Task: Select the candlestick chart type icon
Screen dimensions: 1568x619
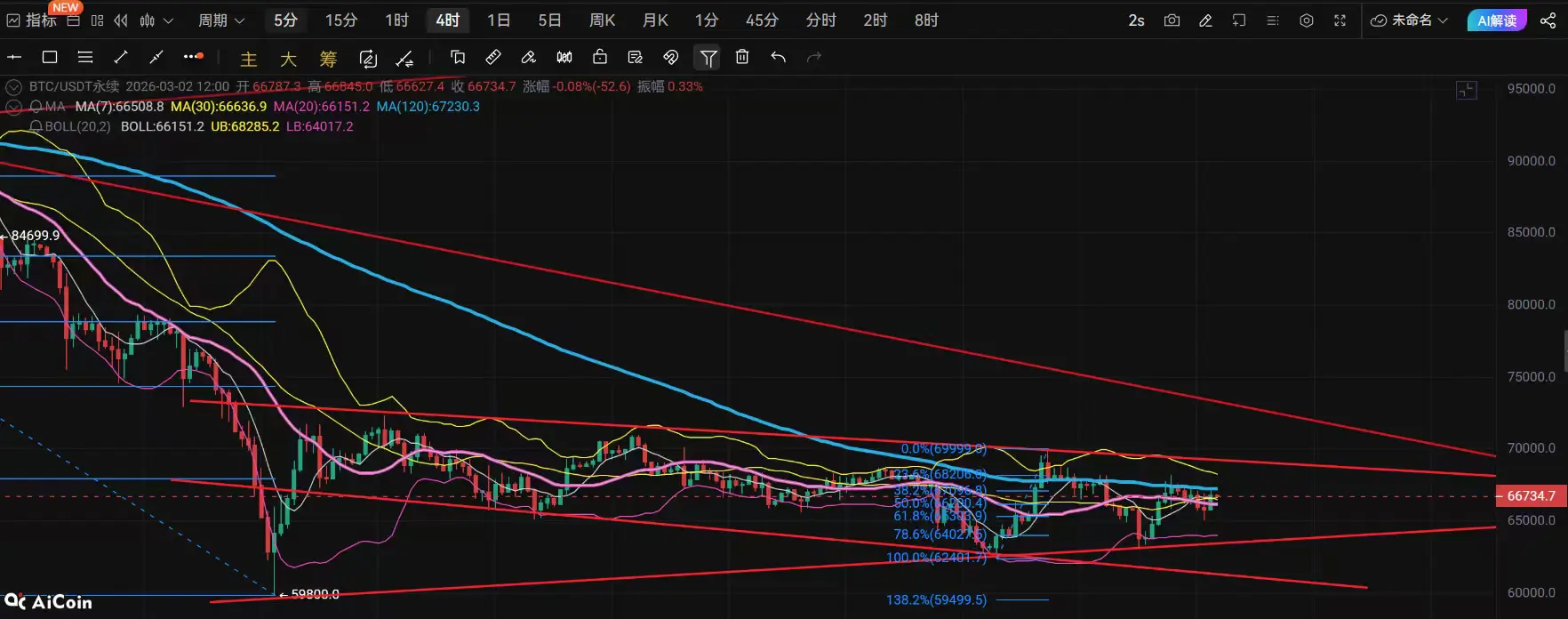Action: tap(148, 20)
